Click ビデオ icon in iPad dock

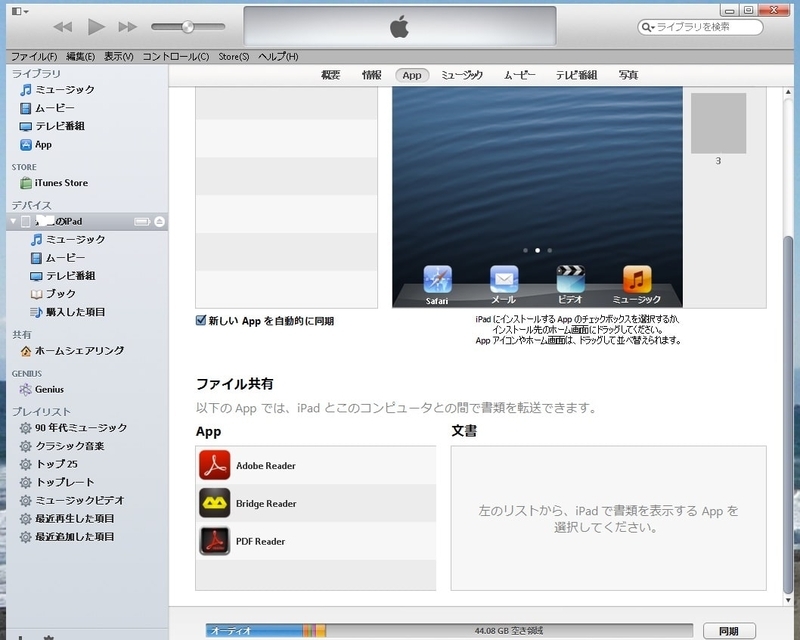[570, 279]
